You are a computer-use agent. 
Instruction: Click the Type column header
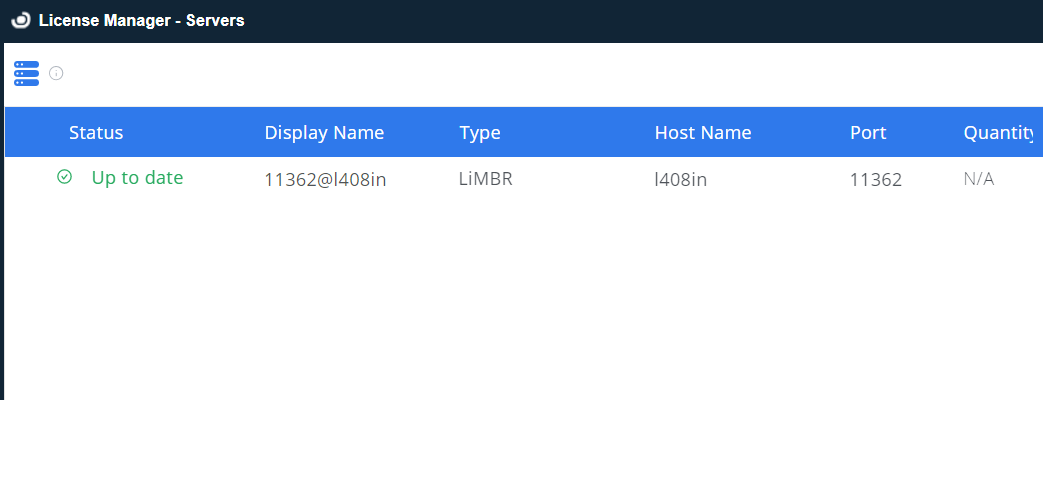[480, 133]
